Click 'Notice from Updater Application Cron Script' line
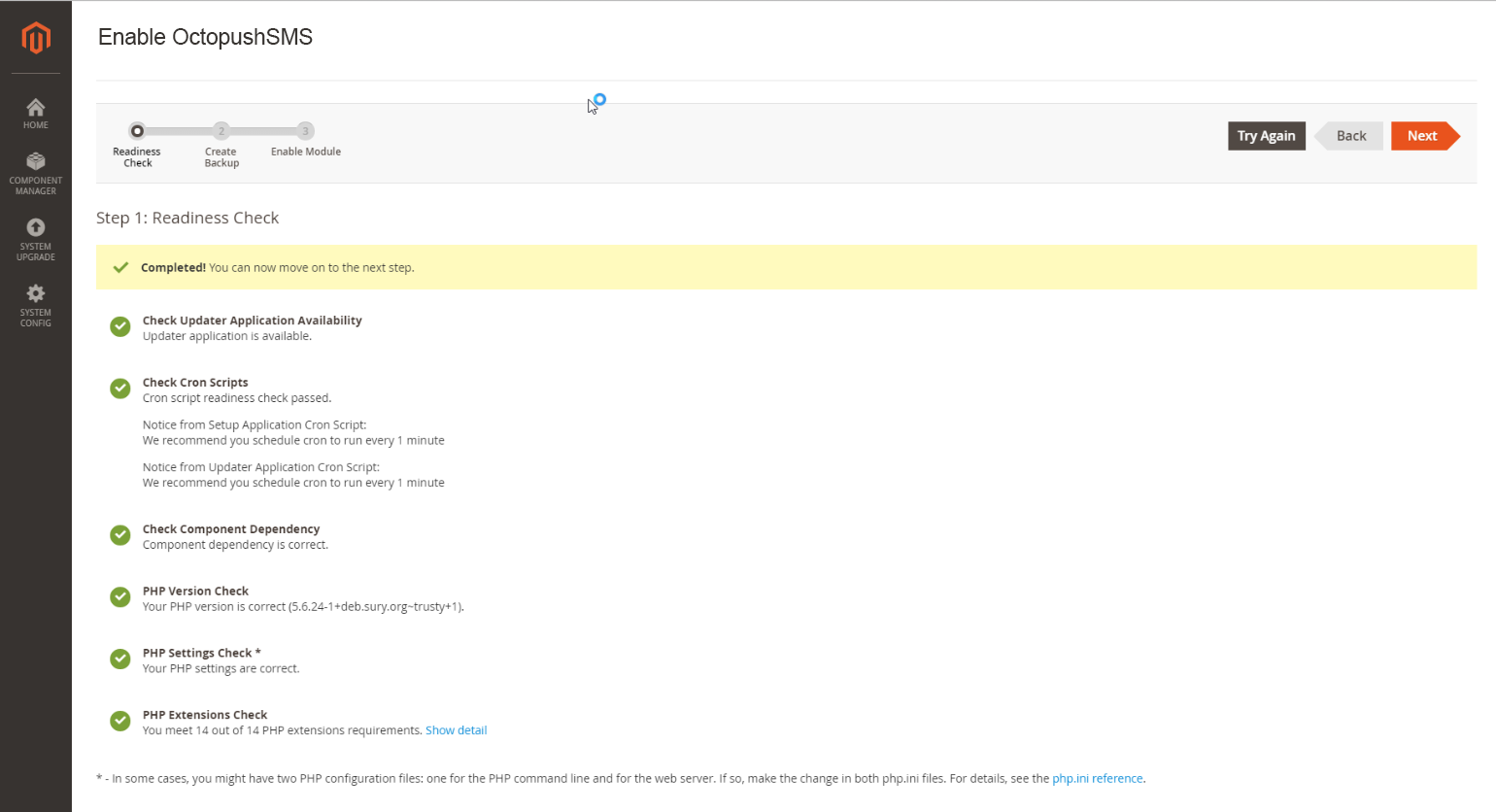 coord(261,467)
